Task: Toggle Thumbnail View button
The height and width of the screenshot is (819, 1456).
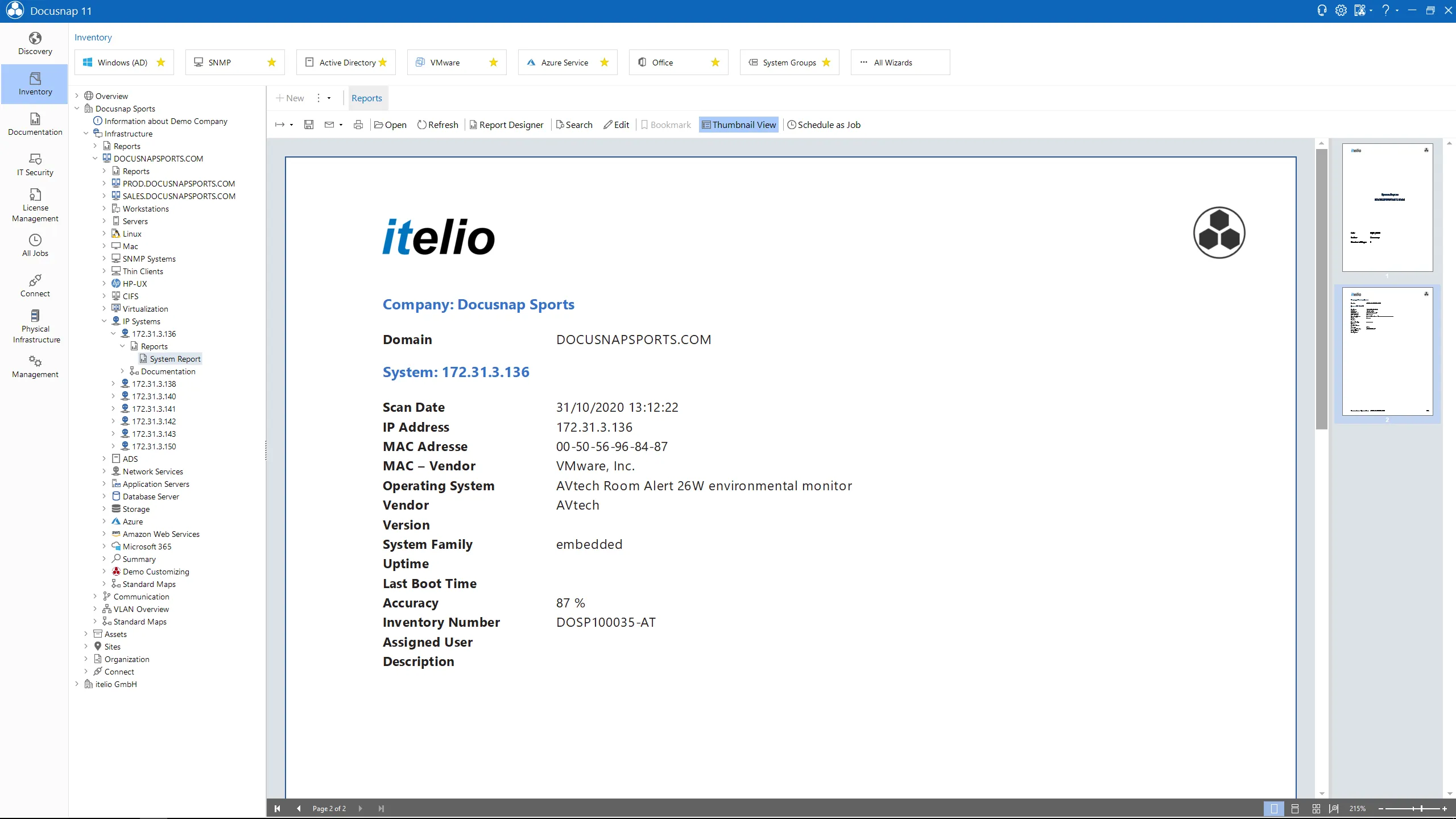Action: click(739, 125)
